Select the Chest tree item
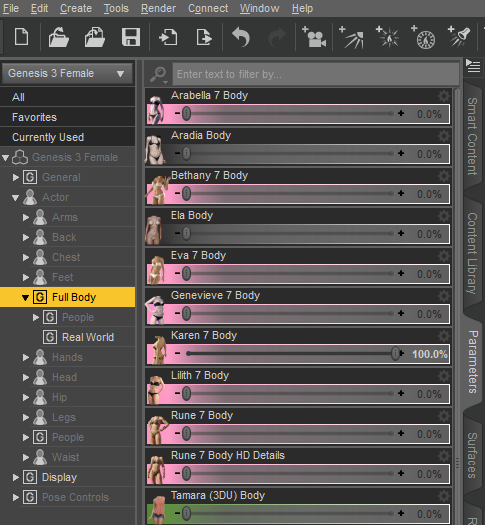 pos(66,257)
